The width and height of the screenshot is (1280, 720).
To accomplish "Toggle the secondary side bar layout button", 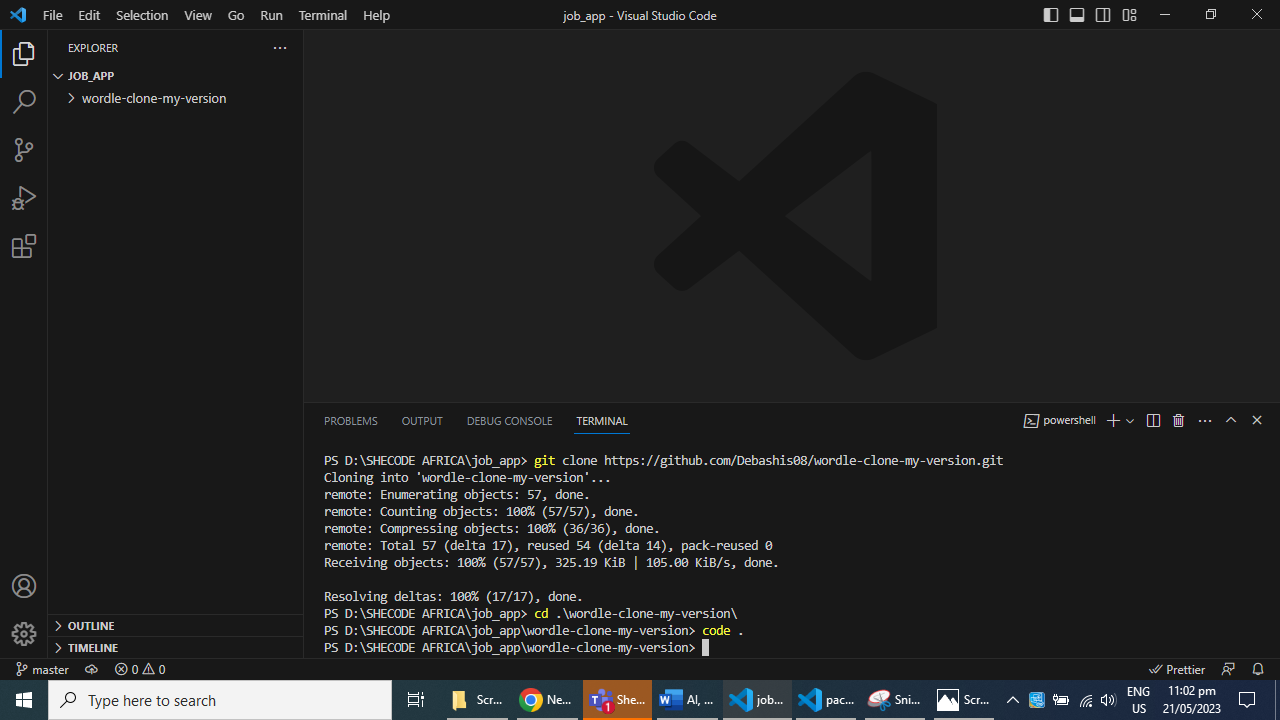I will (1103, 15).
